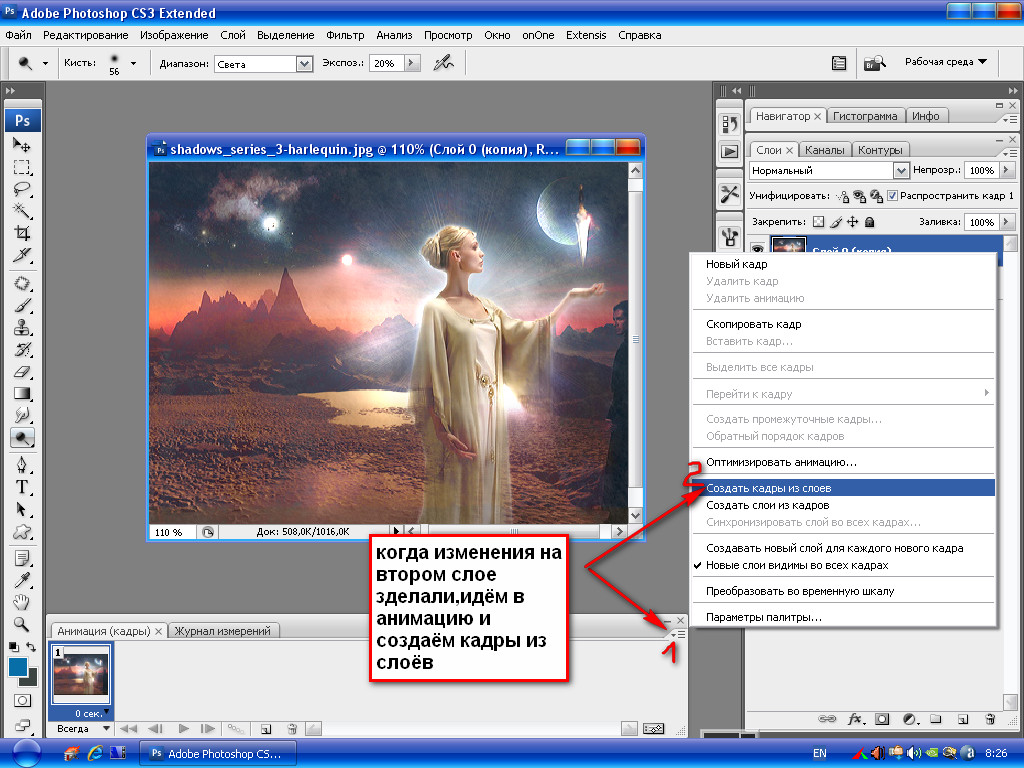This screenshot has height=768, width=1024.
Task: Select frame 1 thumbnail in Animation
Action: pos(81,675)
